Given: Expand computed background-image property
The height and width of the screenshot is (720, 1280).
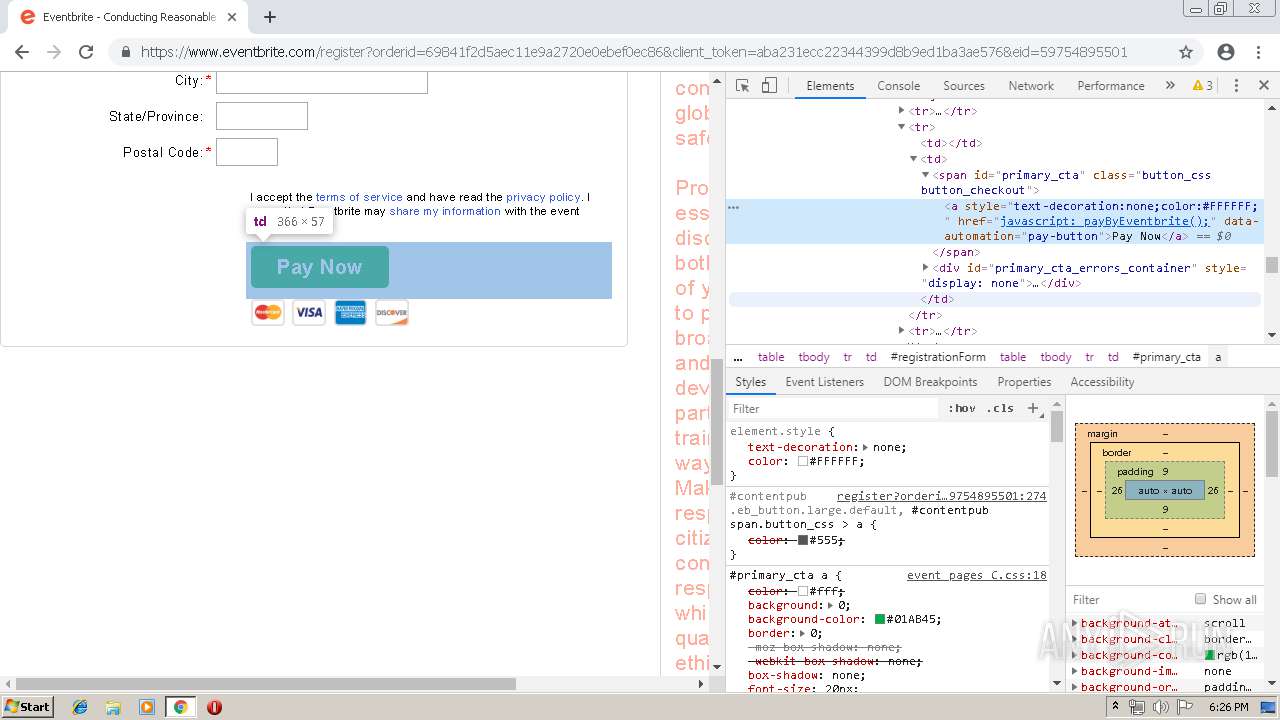Looking at the screenshot, I should [1075, 671].
